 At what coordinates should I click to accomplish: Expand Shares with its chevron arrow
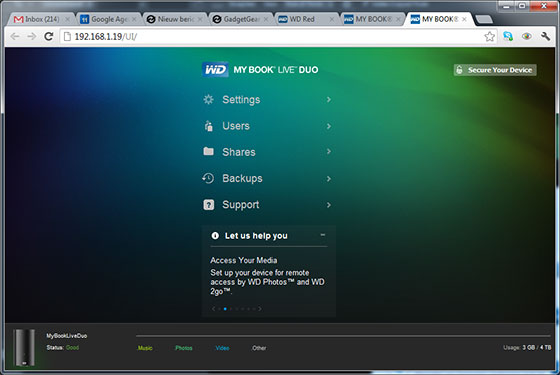tap(329, 151)
